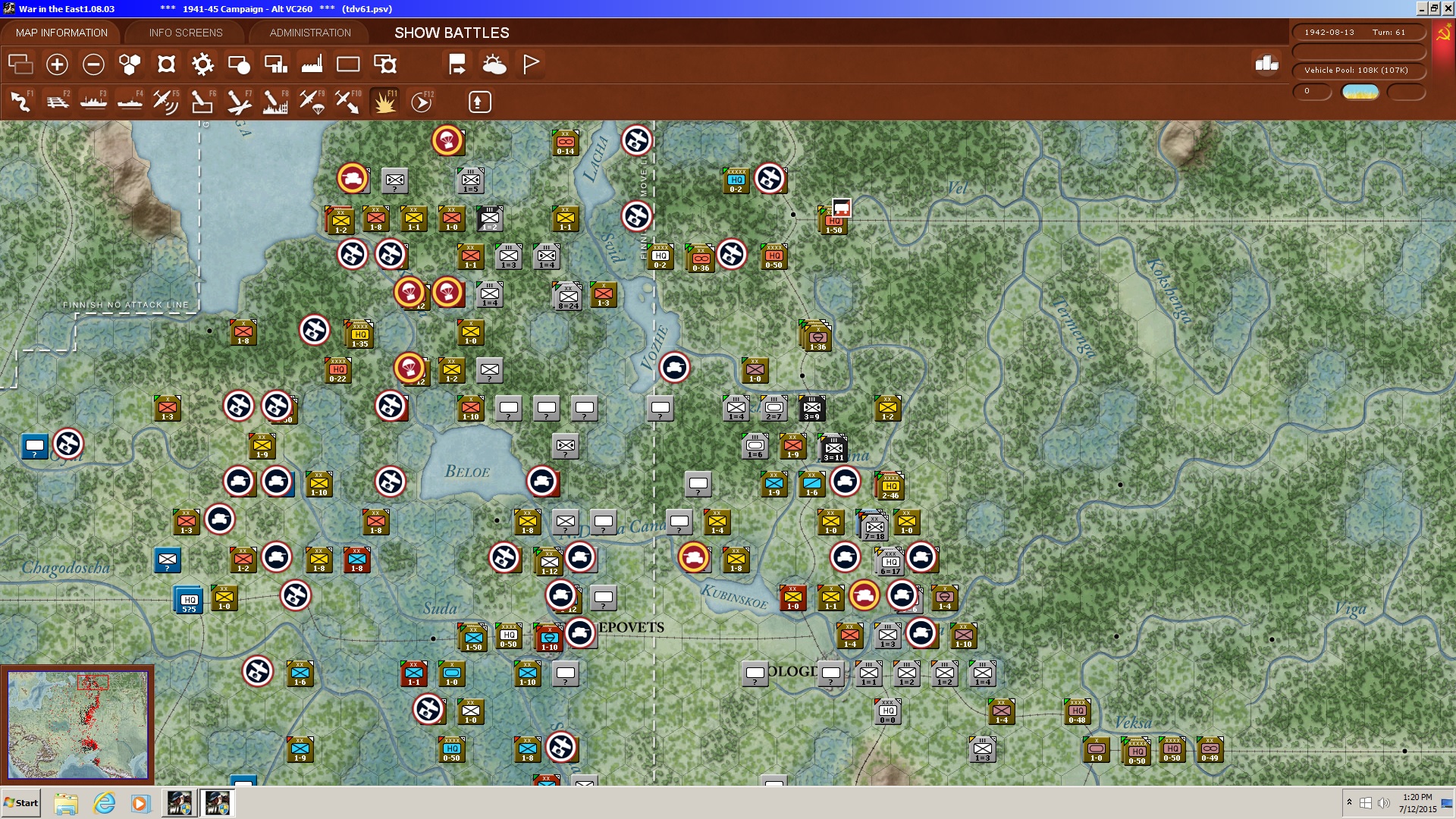Select the HQ 0=0 grey counter
1456x819 pixels.
tap(887, 711)
